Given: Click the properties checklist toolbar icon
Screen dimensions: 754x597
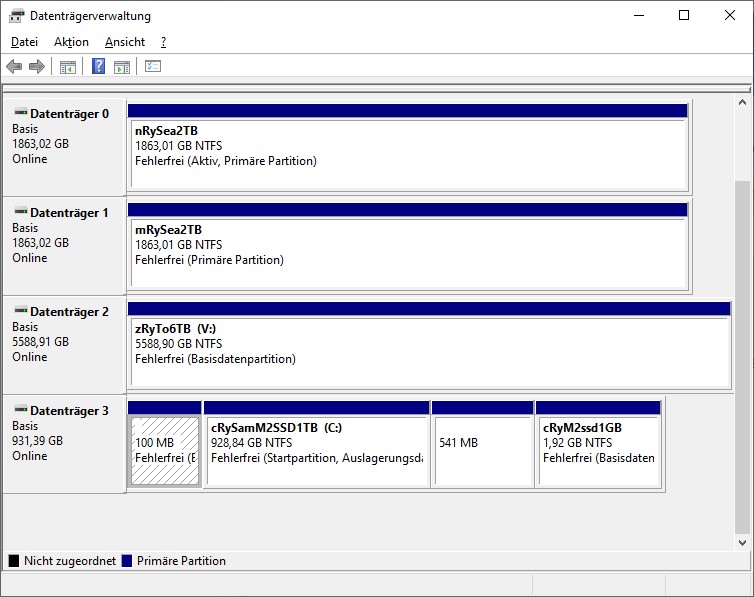Looking at the screenshot, I should pos(153,67).
